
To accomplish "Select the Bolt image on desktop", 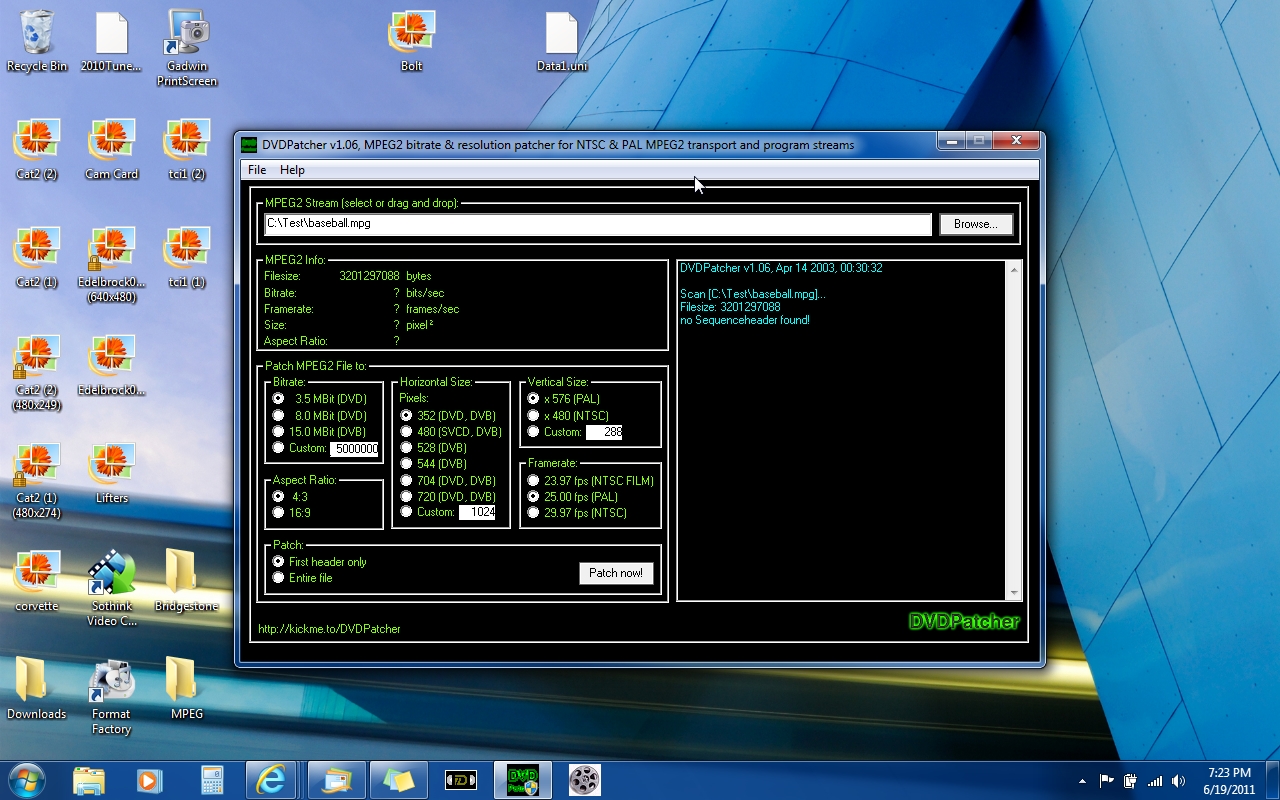I will [411, 41].
